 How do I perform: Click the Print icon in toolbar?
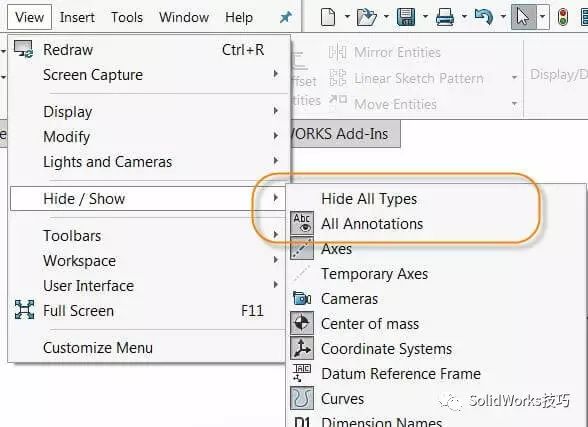point(445,17)
